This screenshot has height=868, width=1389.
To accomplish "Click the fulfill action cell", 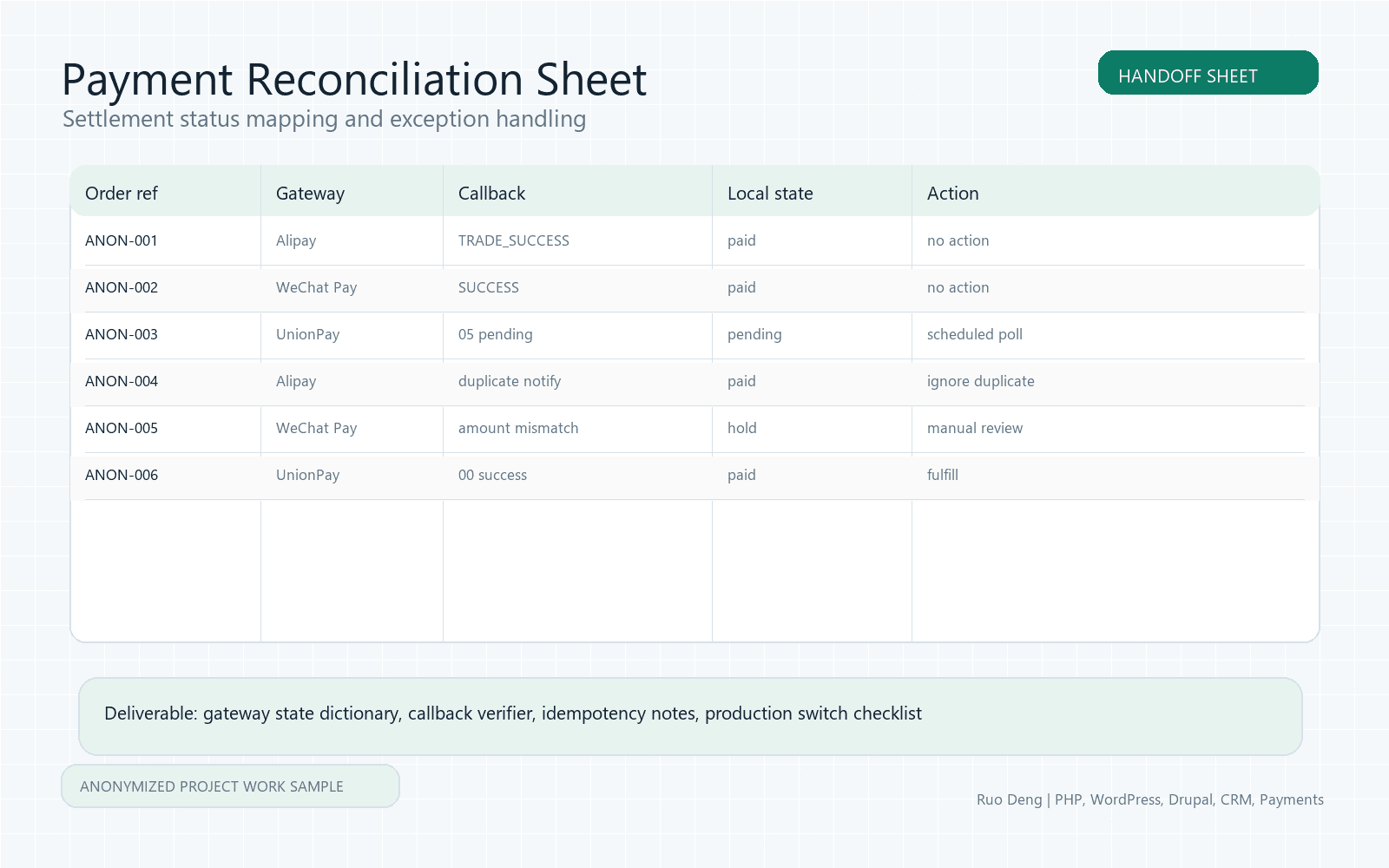I will point(943,475).
